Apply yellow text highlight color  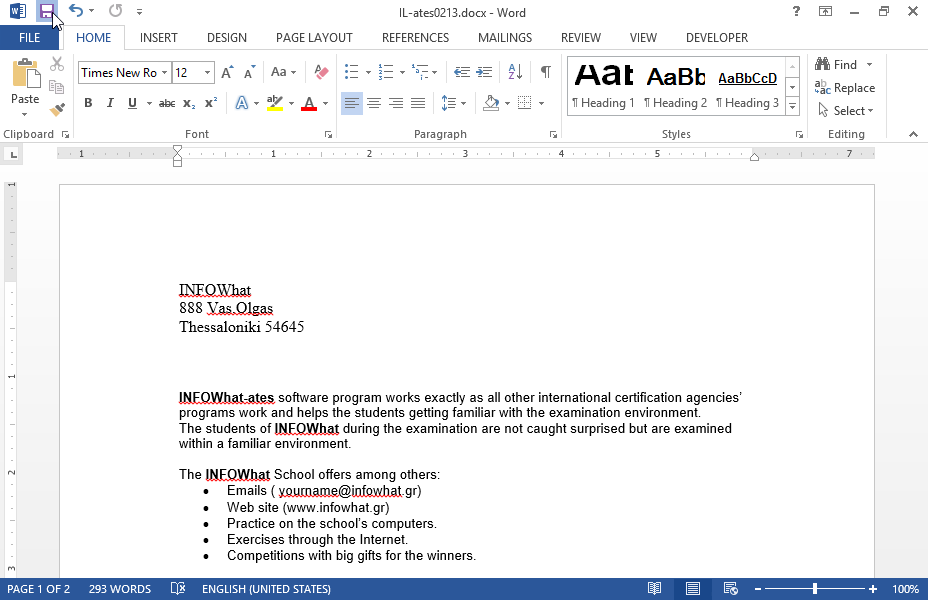coord(275,104)
